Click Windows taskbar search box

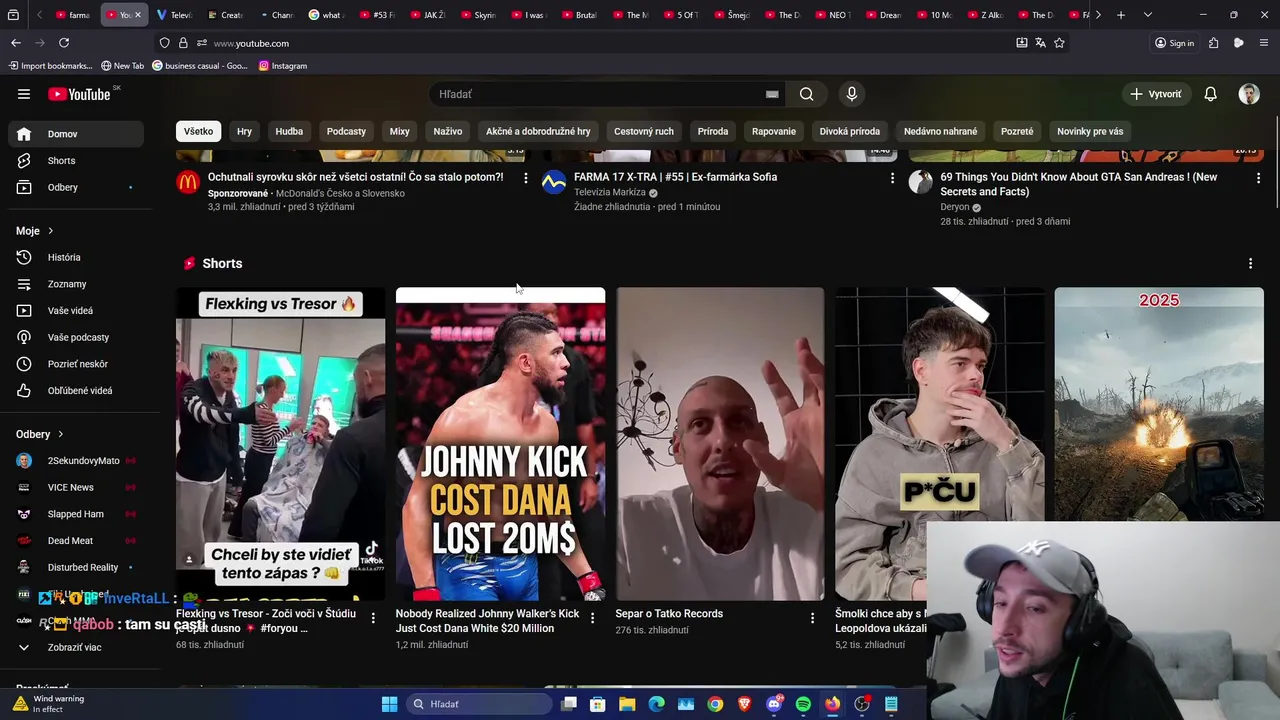point(480,704)
